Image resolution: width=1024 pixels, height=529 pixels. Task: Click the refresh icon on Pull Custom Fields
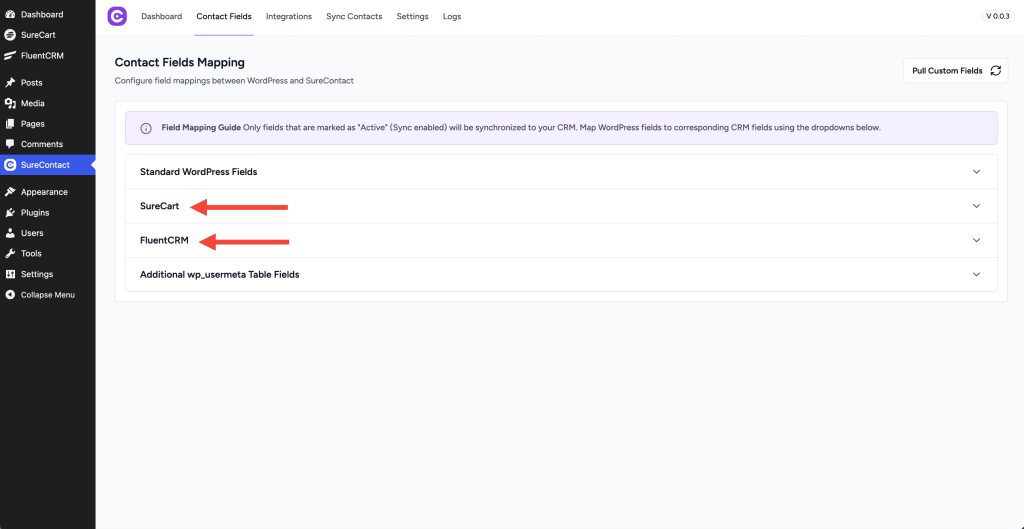click(x=995, y=71)
